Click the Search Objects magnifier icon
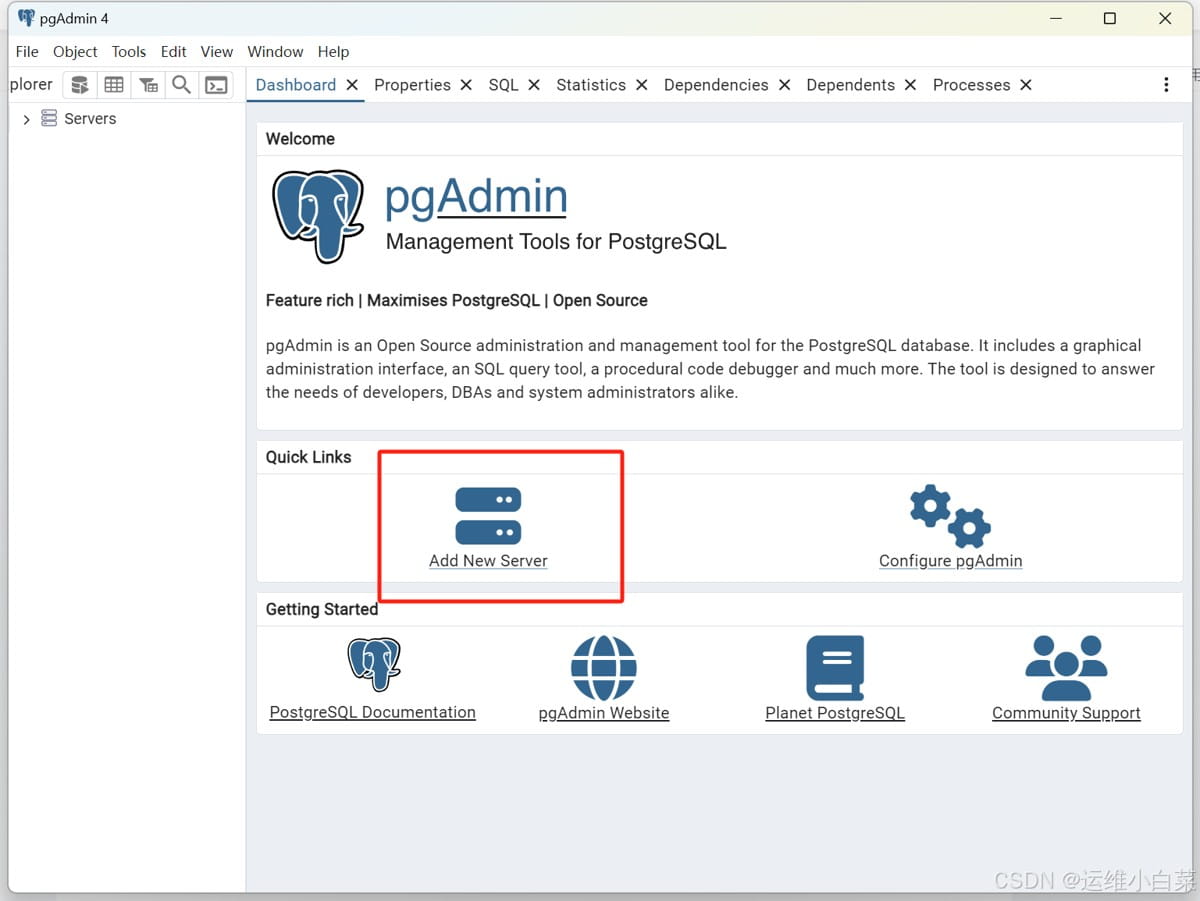This screenshot has height=901, width=1200. coord(181,85)
